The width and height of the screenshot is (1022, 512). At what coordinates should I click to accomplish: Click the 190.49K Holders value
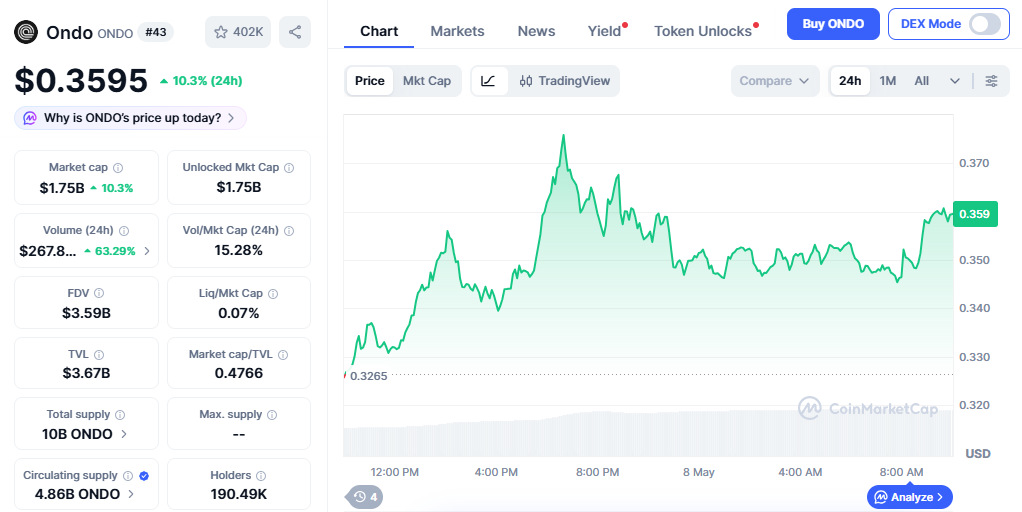239,494
